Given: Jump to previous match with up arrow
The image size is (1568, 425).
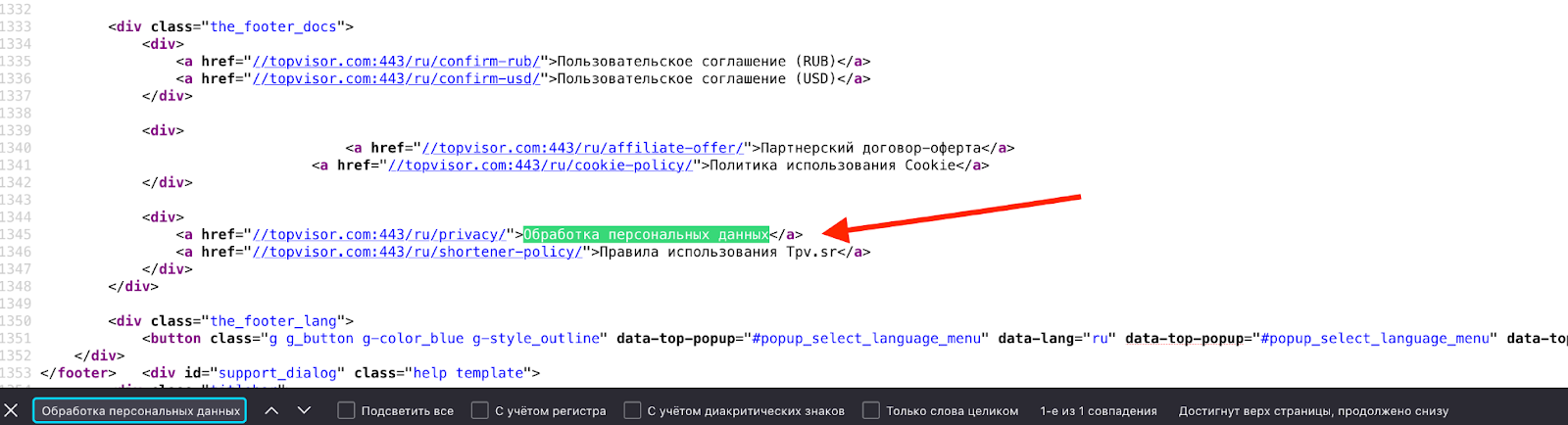Looking at the screenshot, I should [271, 410].
